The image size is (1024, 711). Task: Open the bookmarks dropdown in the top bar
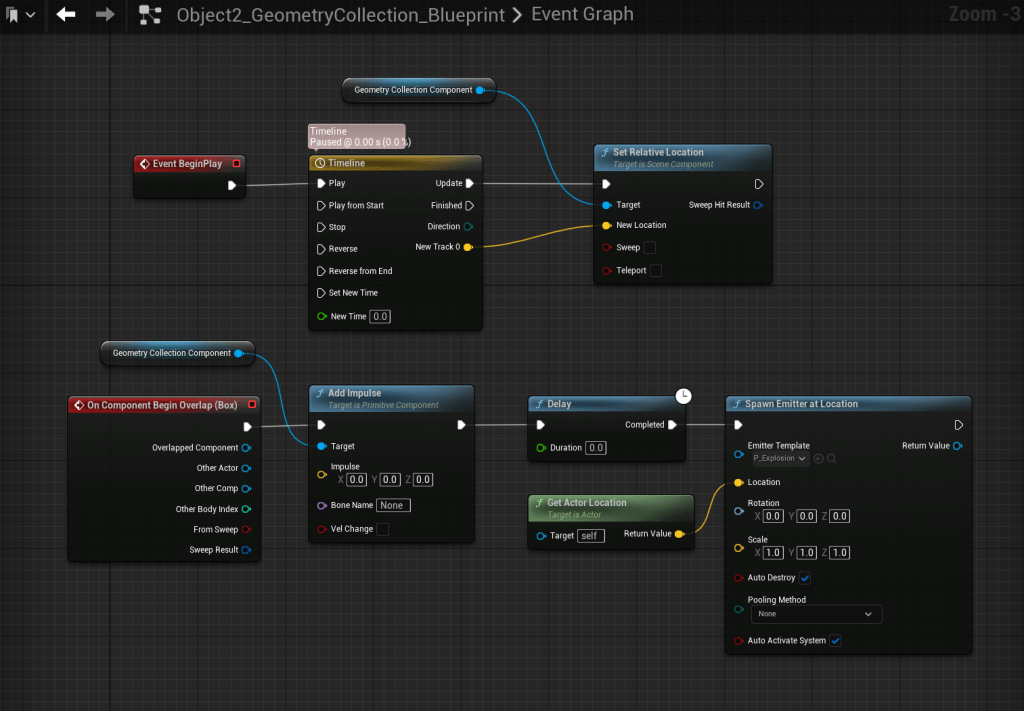pyautogui.click(x=21, y=14)
